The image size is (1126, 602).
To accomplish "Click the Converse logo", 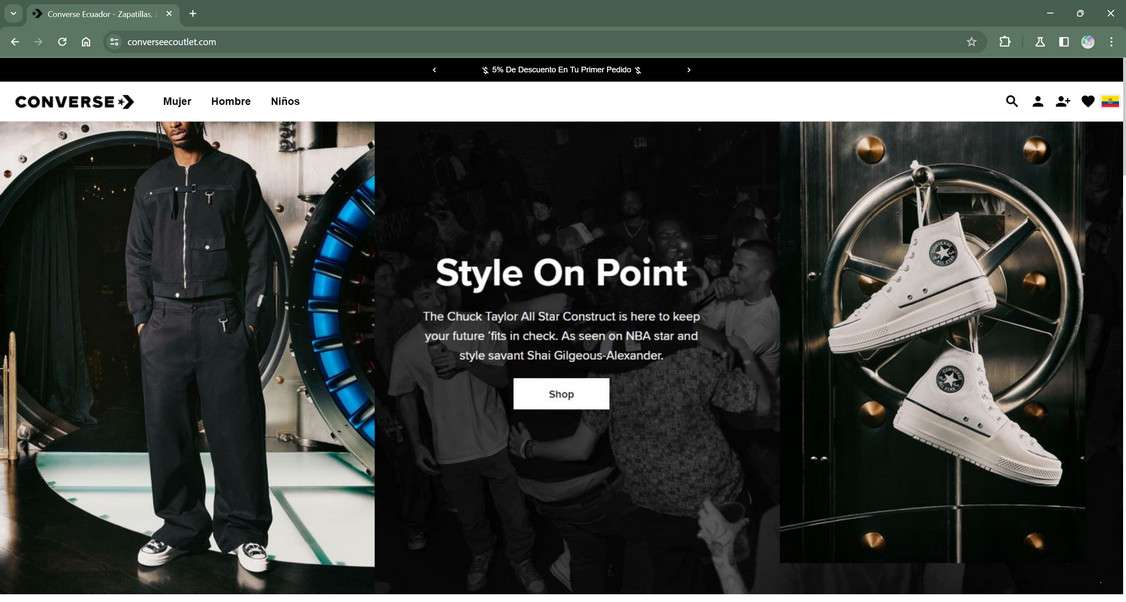I will tap(75, 101).
